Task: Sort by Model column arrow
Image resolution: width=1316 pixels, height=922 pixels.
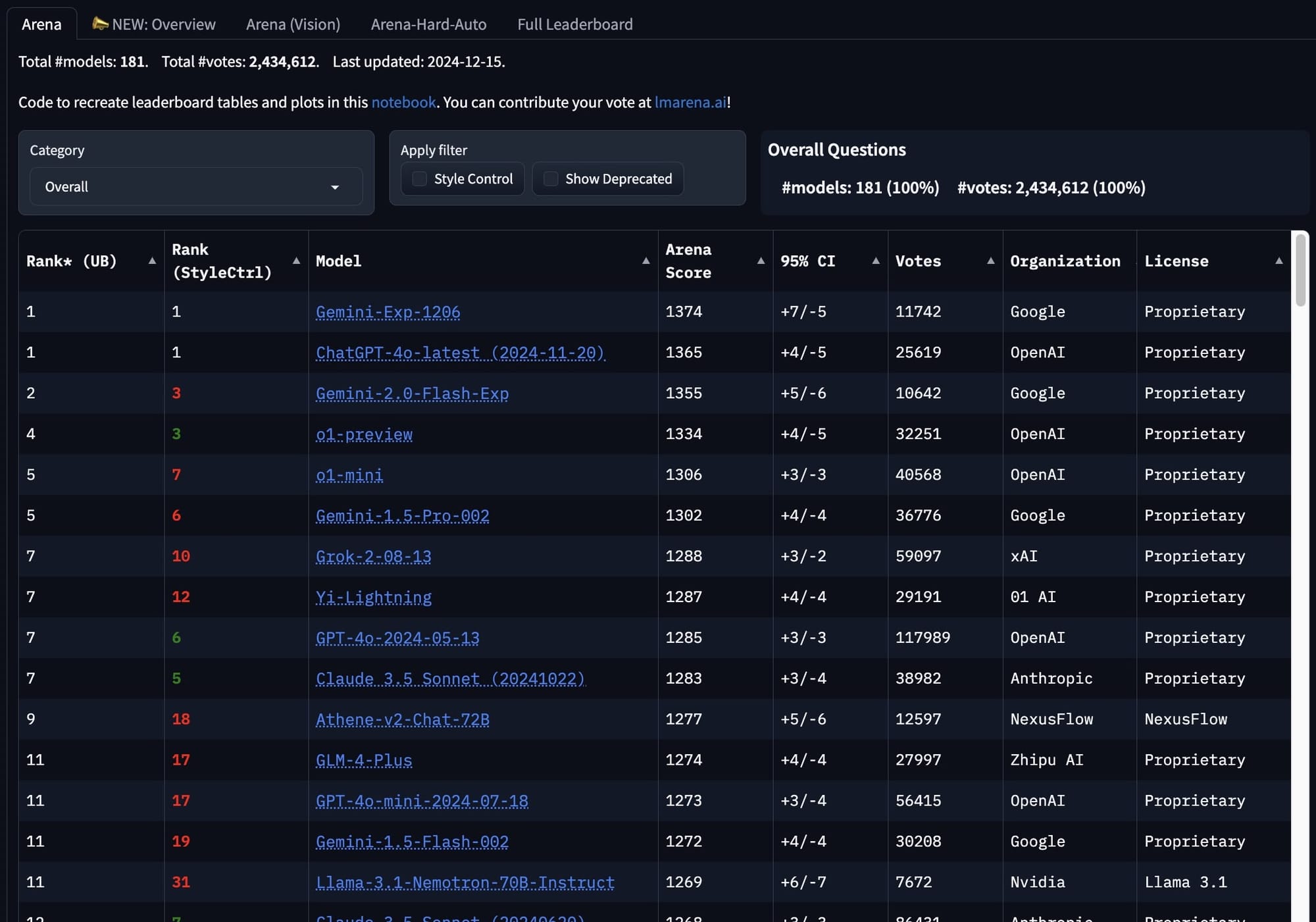Action: pos(645,261)
